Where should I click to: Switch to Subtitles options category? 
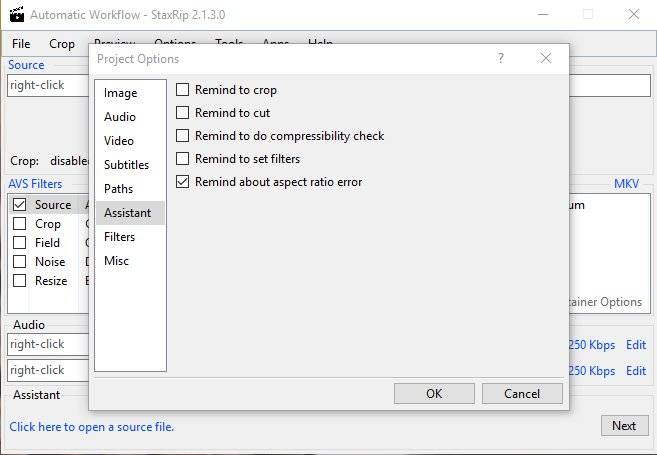tap(126, 165)
